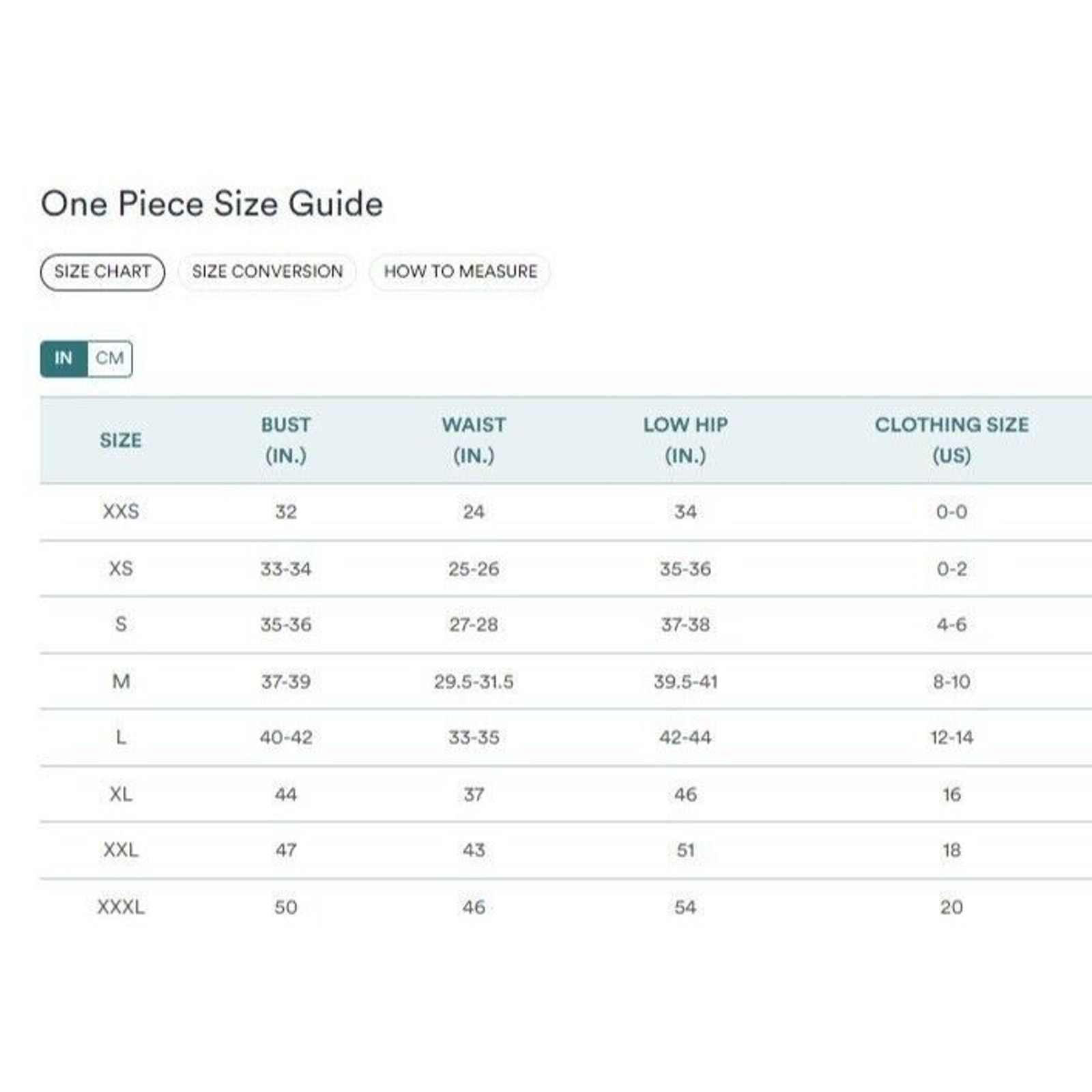Select the XS size row label

tap(121, 569)
